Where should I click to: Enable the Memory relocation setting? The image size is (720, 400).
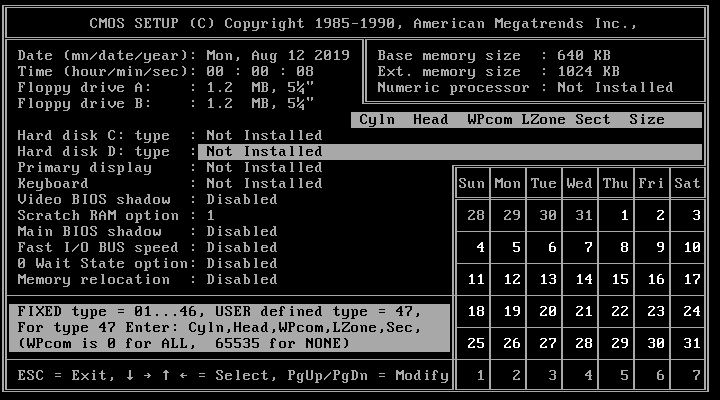241,279
